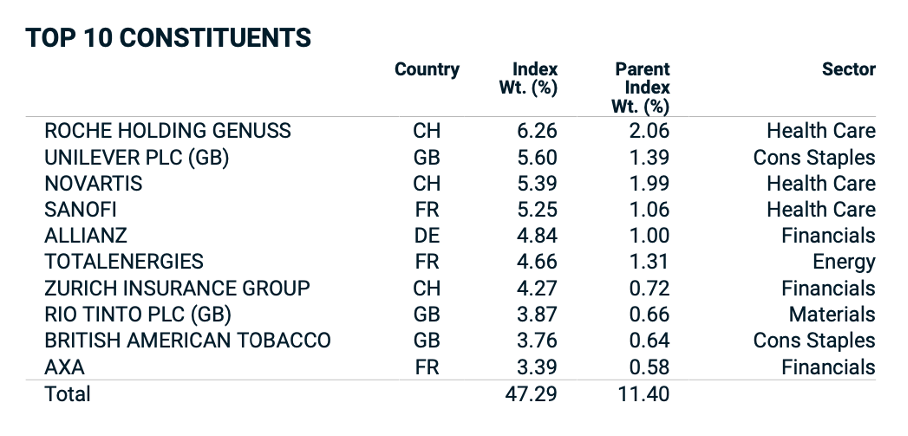Click the 47.29 total index weight

pyautogui.click(x=531, y=394)
